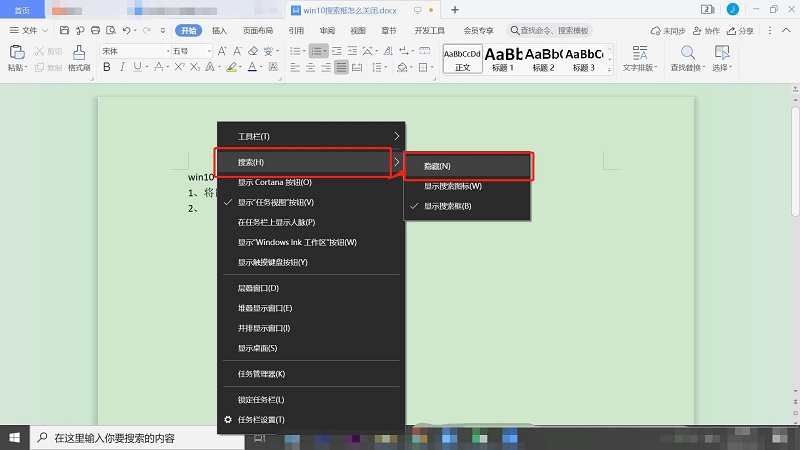Click the Paste (粘贴) clipboard icon
The image size is (800, 450).
[16, 52]
